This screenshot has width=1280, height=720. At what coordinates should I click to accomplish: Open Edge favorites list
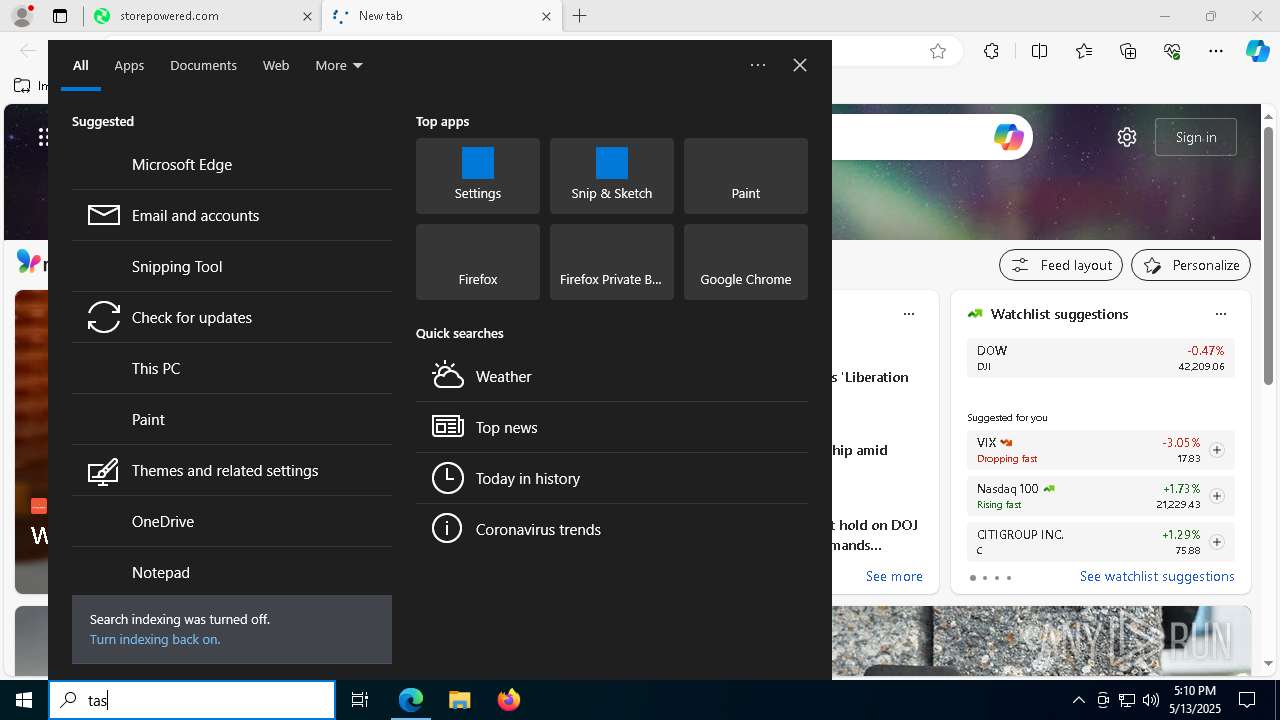tap(1084, 51)
